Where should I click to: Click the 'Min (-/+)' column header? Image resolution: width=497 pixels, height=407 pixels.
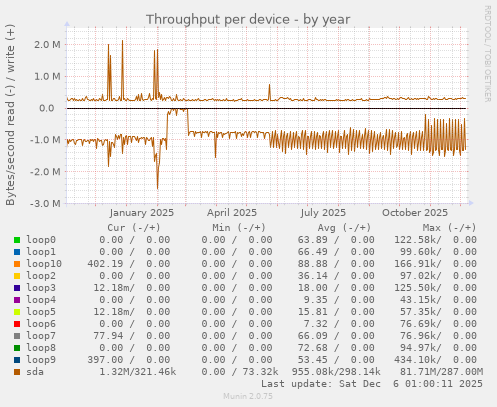click(x=239, y=228)
